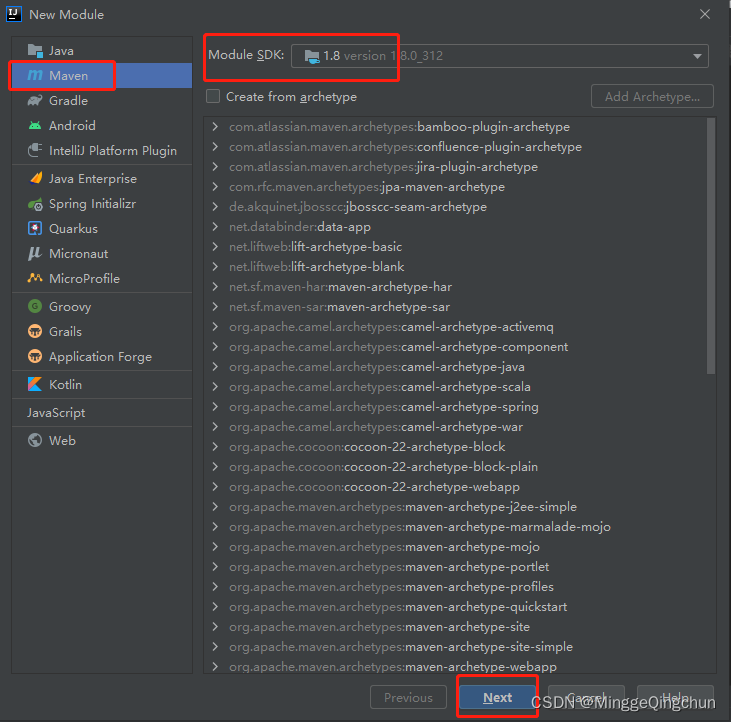Click the Micronaut mu icon
The image size is (731, 722).
(34, 254)
